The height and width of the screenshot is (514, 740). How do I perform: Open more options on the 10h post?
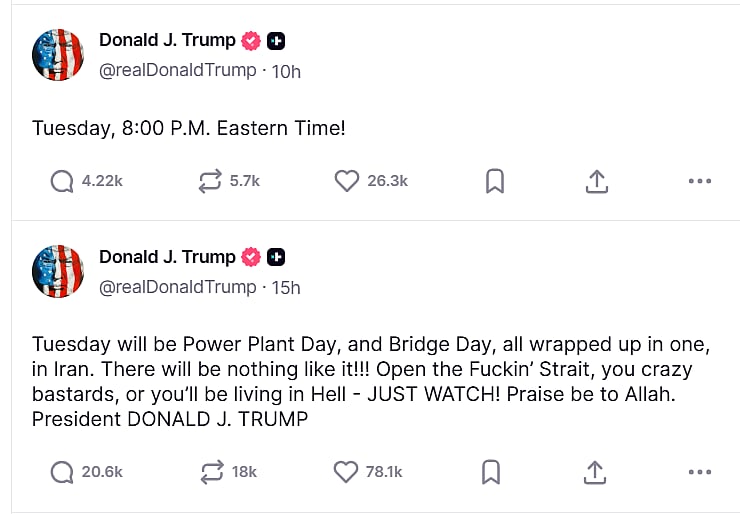click(700, 181)
